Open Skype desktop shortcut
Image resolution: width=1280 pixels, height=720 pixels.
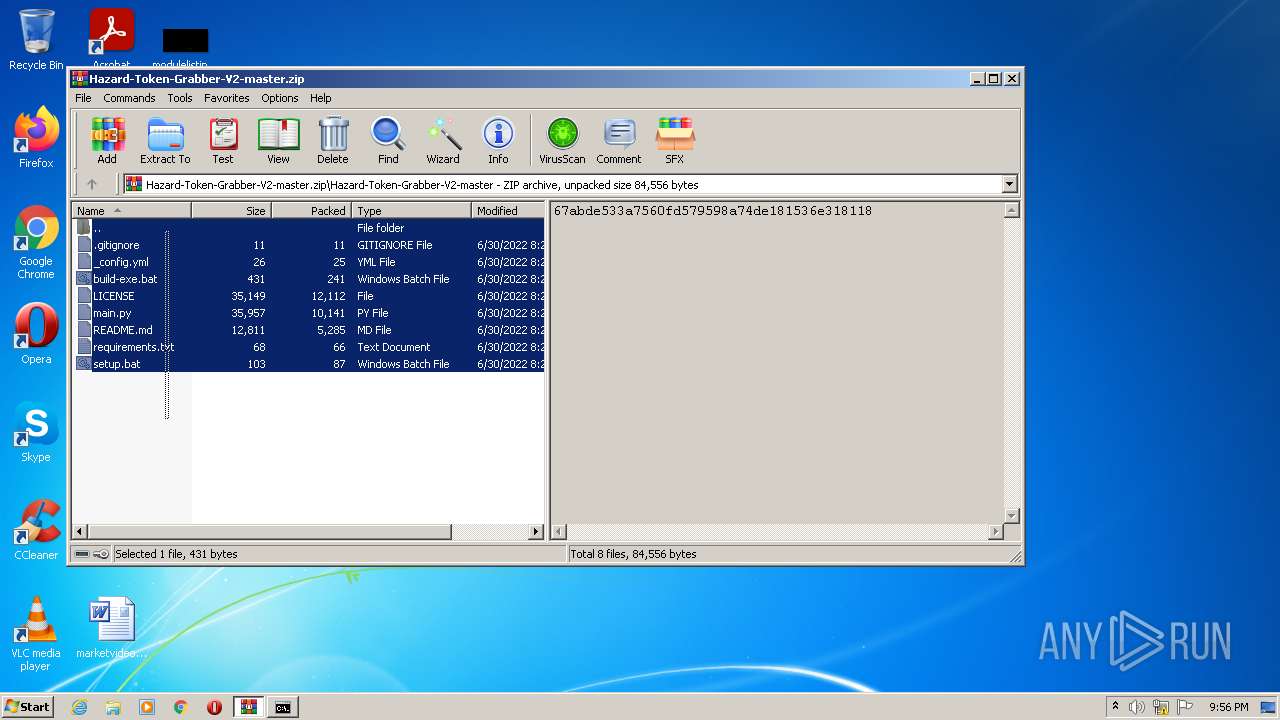(36, 432)
